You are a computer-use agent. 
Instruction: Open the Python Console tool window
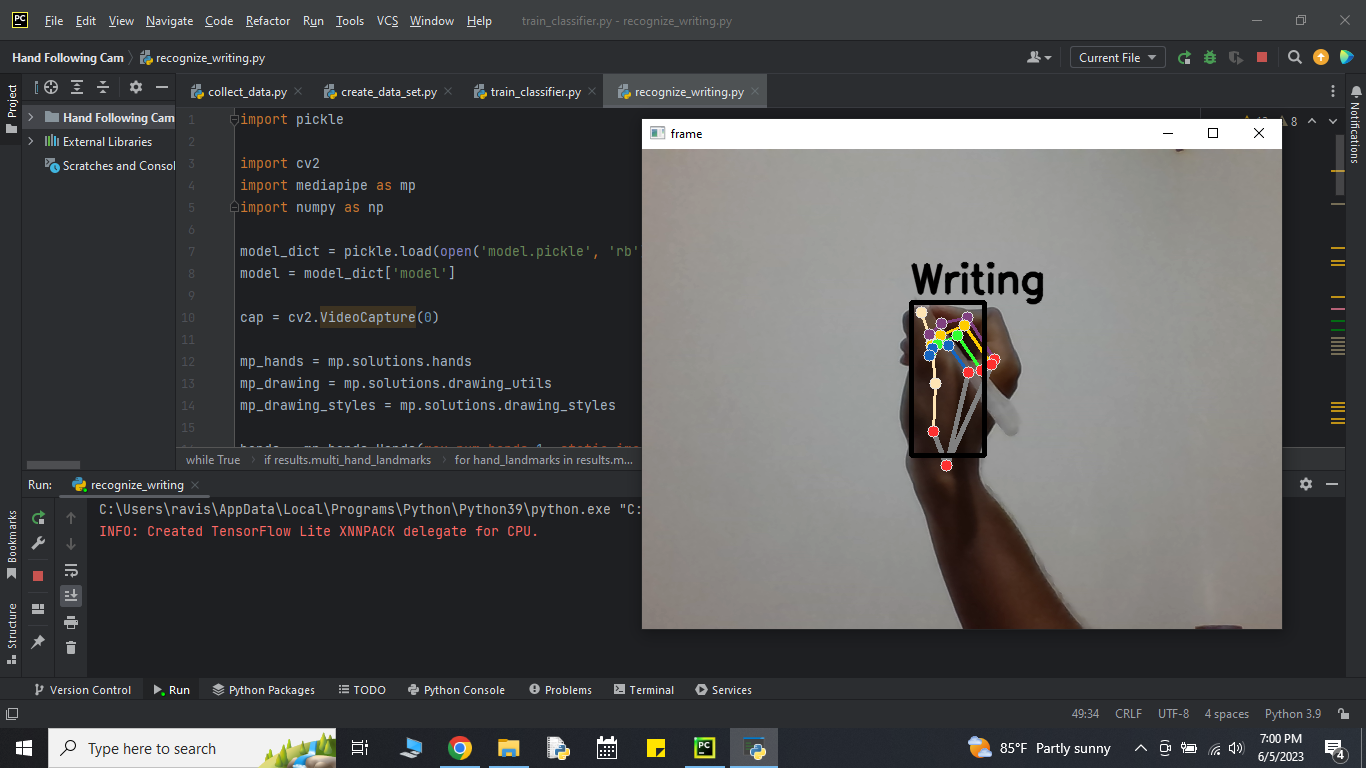(456, 690)
